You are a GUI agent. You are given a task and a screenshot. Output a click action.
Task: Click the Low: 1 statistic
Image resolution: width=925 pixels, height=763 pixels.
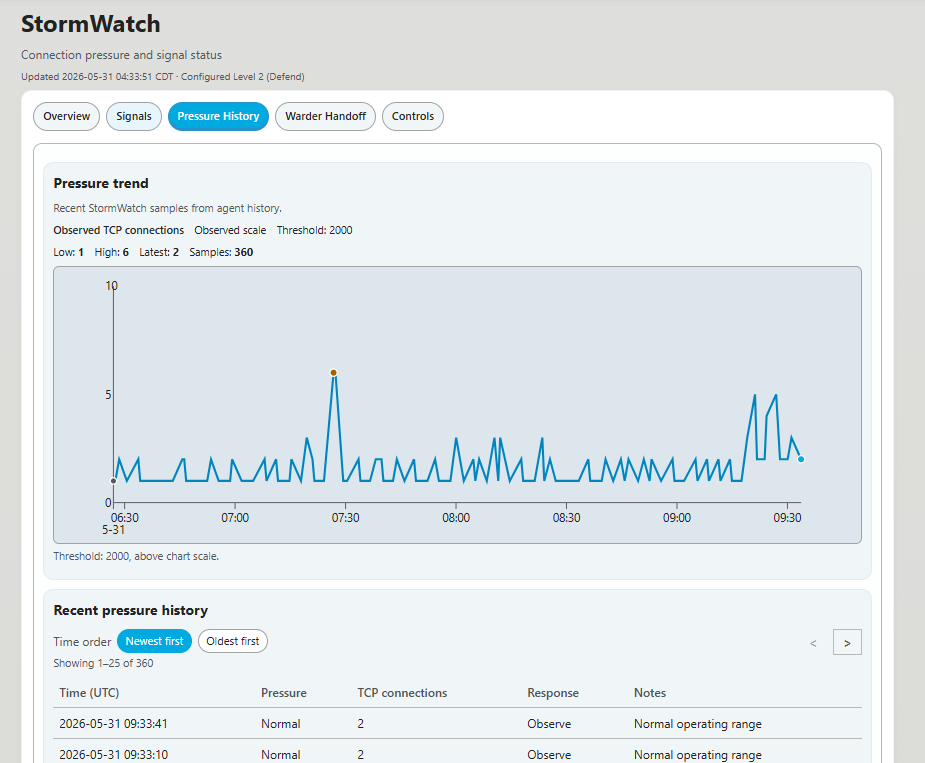[x=68, y=252]
